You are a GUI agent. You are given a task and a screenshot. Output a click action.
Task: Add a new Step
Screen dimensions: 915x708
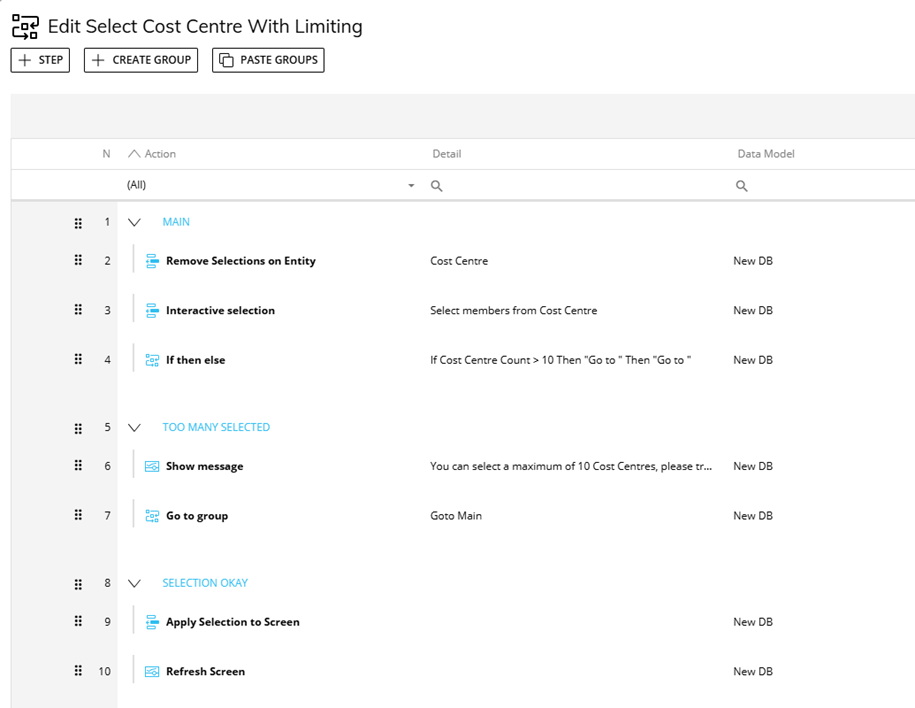40,60
